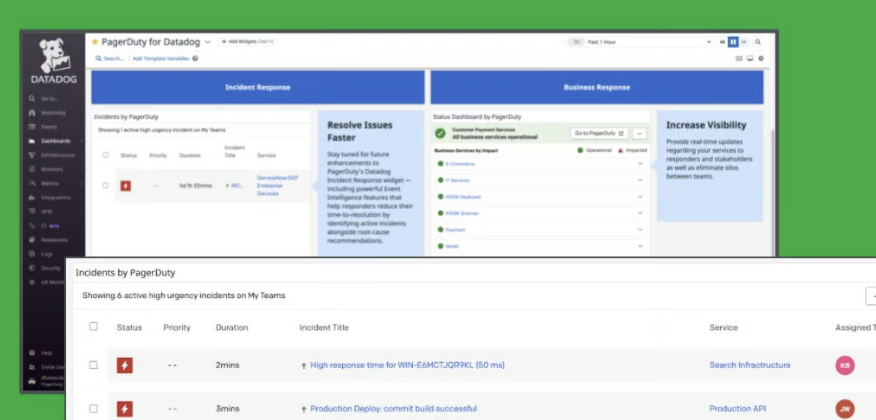Click the red status icon in the 2mins incident row

point(125,365)
